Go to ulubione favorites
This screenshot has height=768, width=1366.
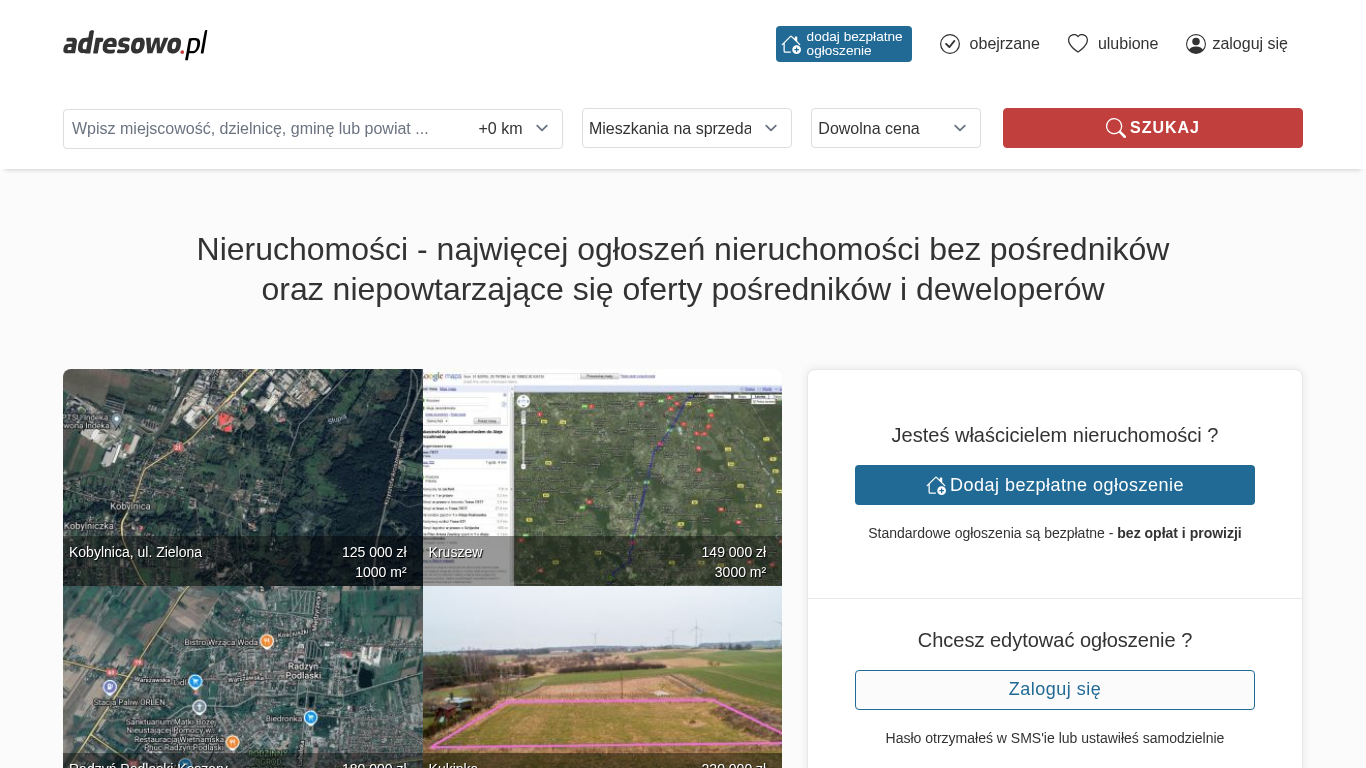pos(1127,44)
